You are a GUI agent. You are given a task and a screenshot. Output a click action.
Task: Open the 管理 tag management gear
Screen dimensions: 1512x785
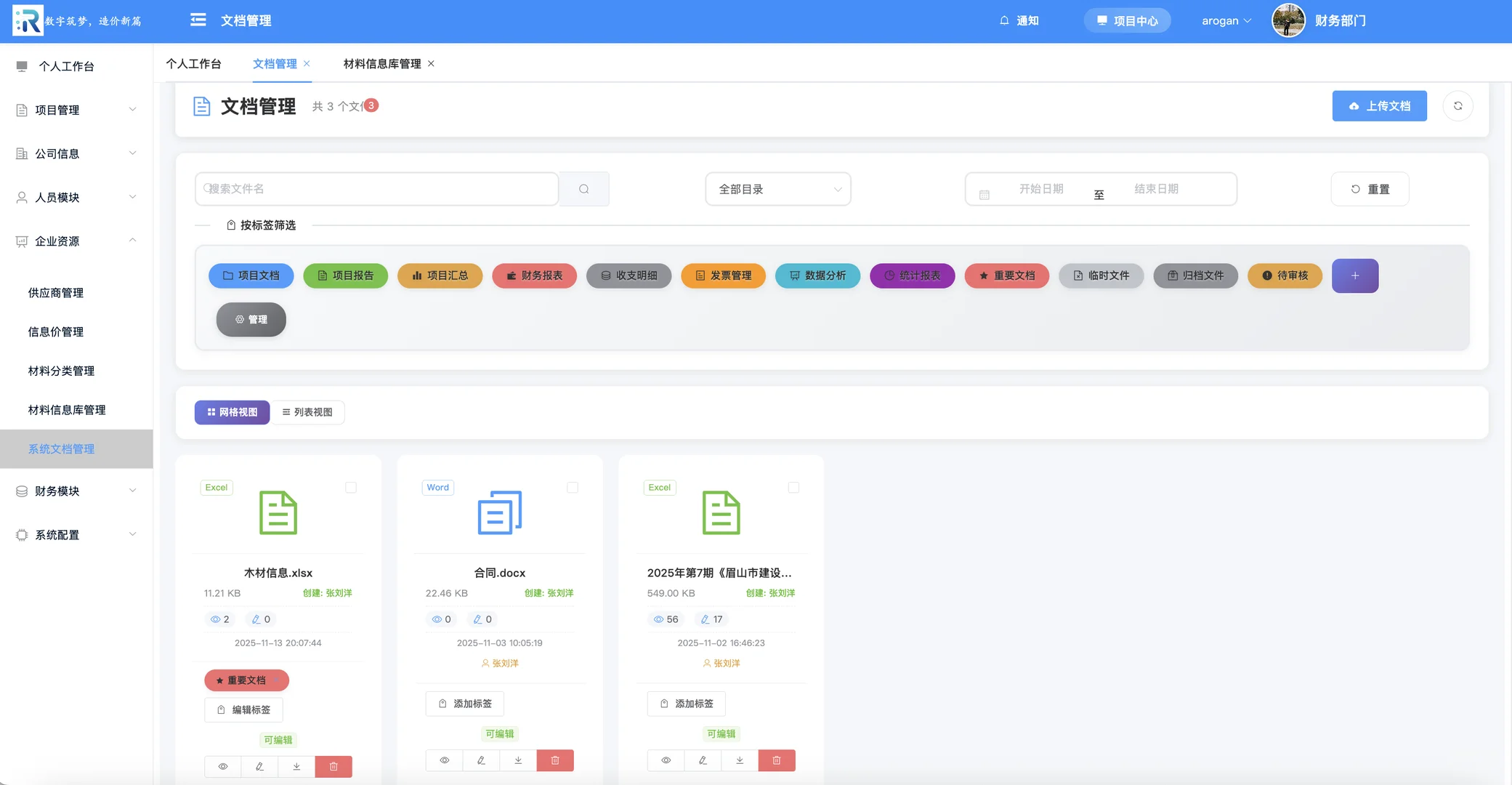(251, 319)
